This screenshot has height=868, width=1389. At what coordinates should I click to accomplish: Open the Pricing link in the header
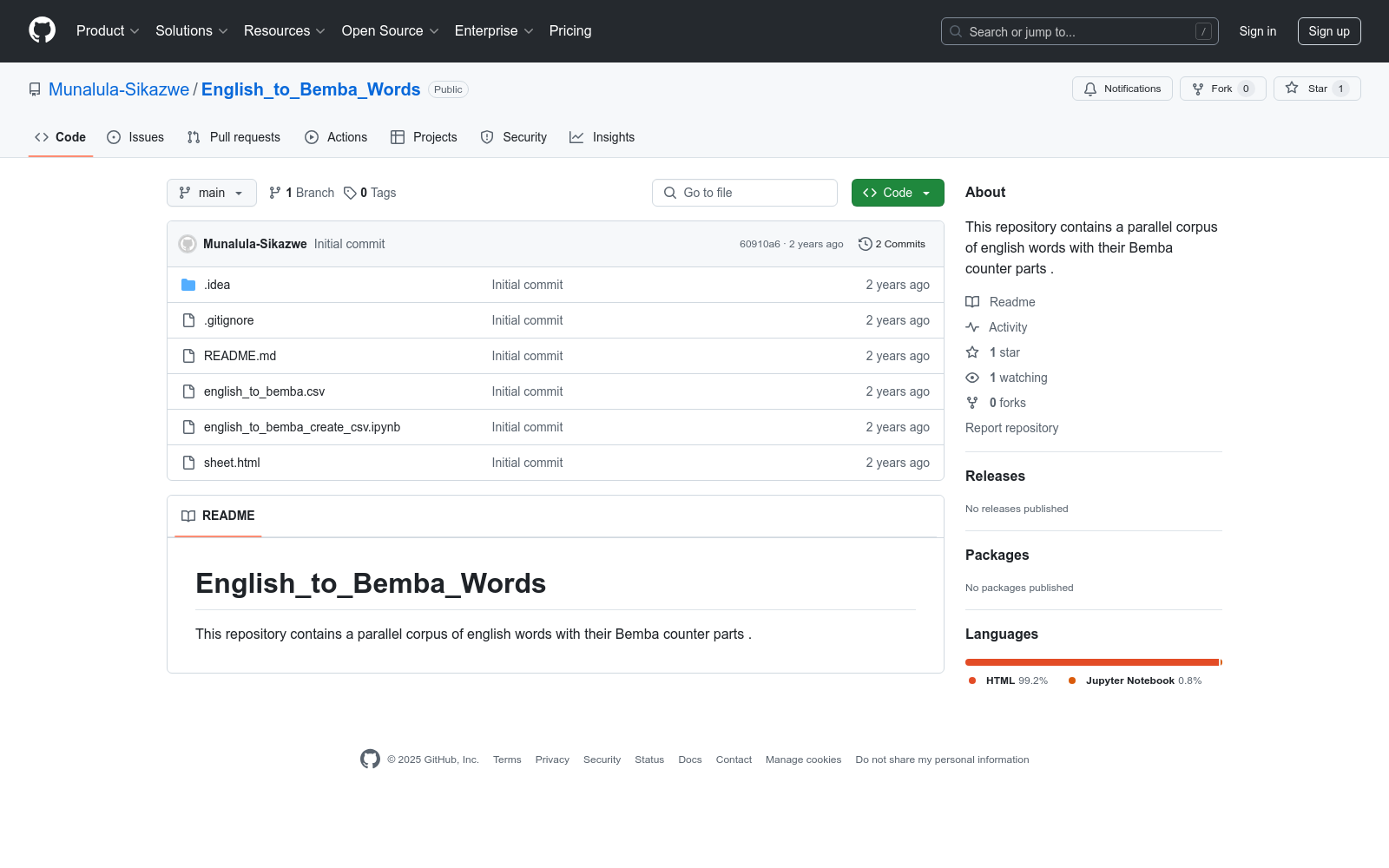pos(570,31)
